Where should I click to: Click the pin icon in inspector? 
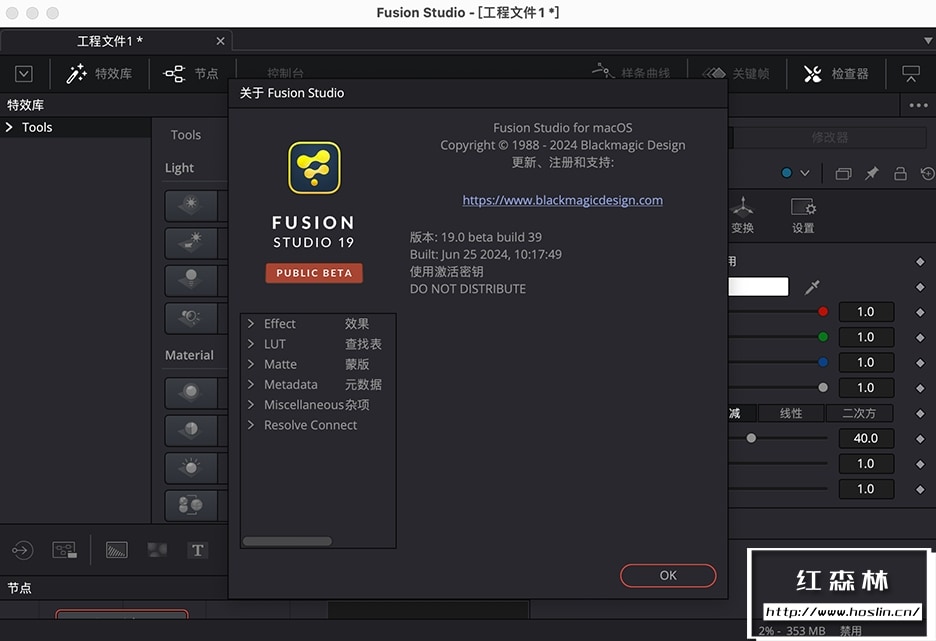coord(872,174)
